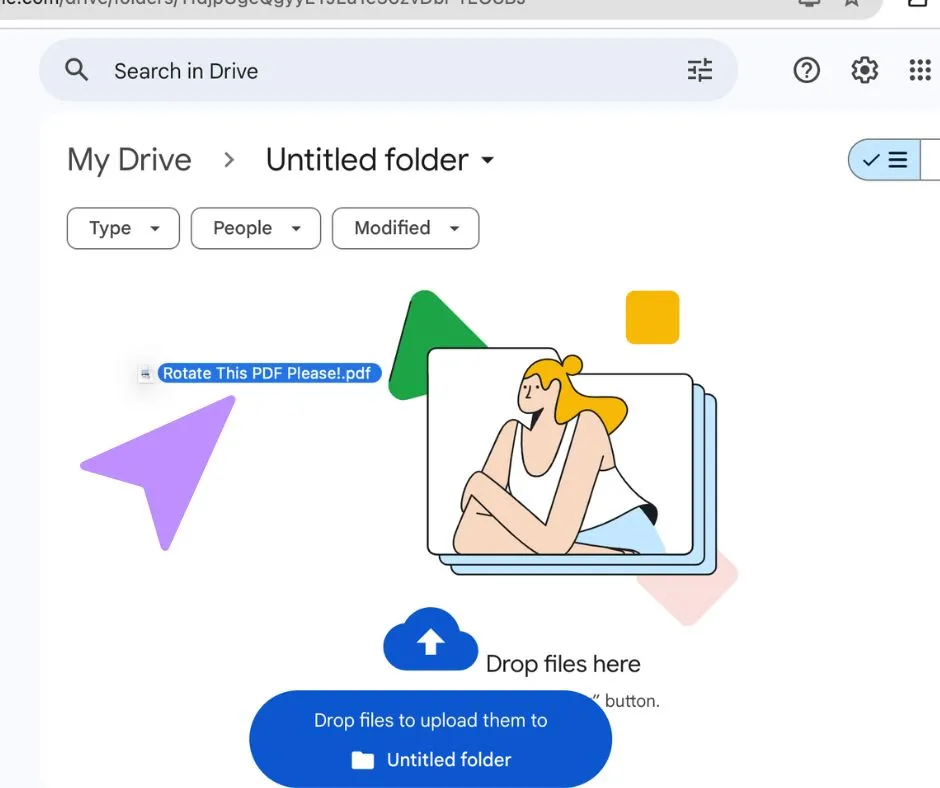Open the Help icon in the header

pyautogui.click(x=806, y=70)
